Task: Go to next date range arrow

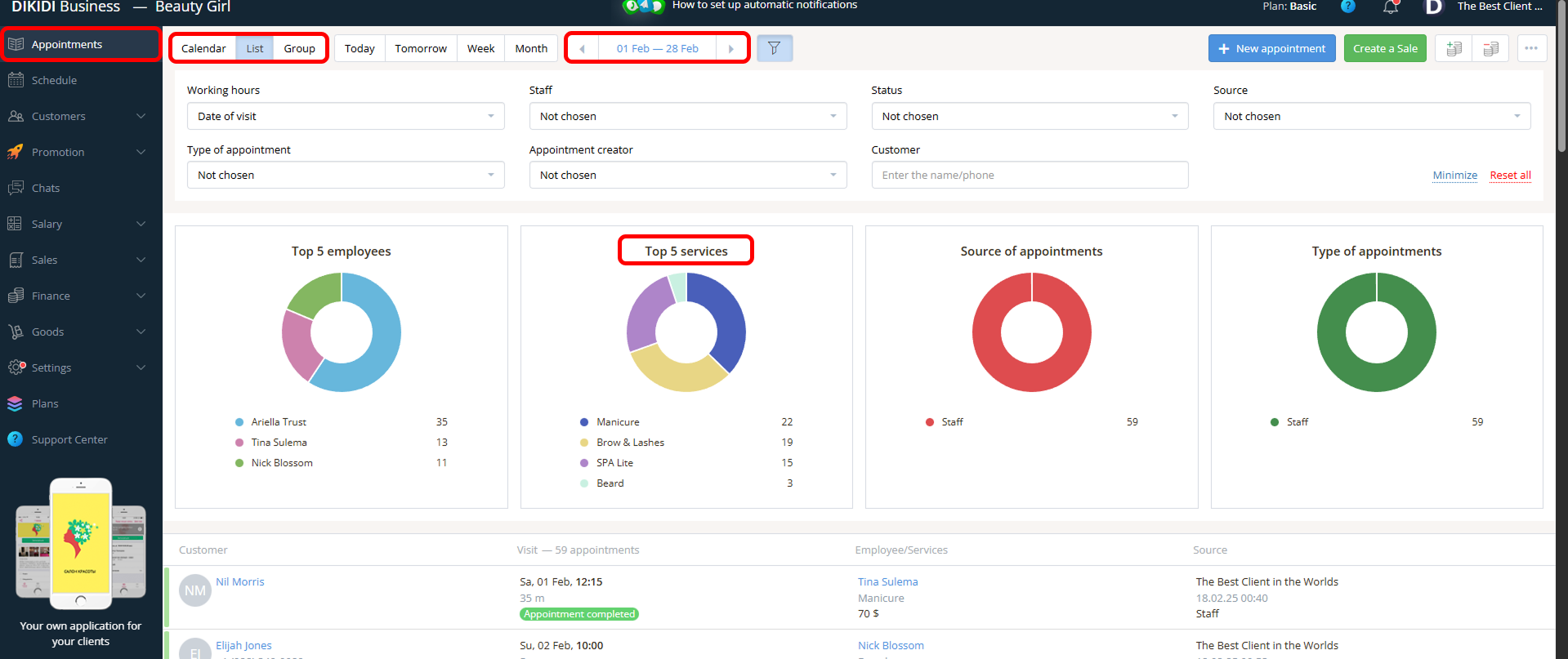Action: pos(731,48)
